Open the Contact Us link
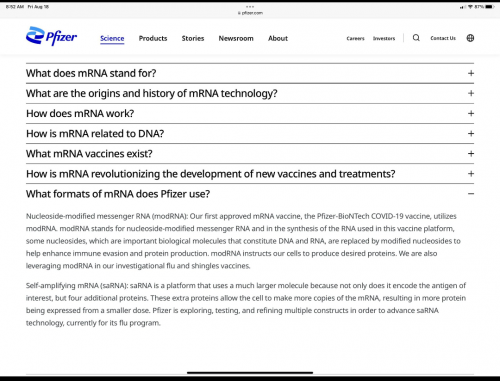 [443, 38]
